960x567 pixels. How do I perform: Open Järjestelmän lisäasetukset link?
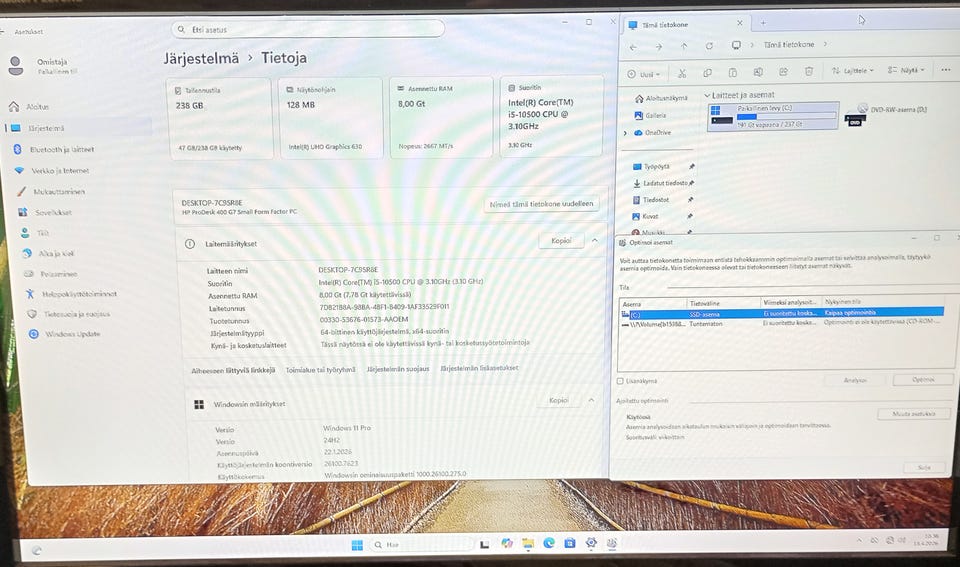[x=479, y=368]
